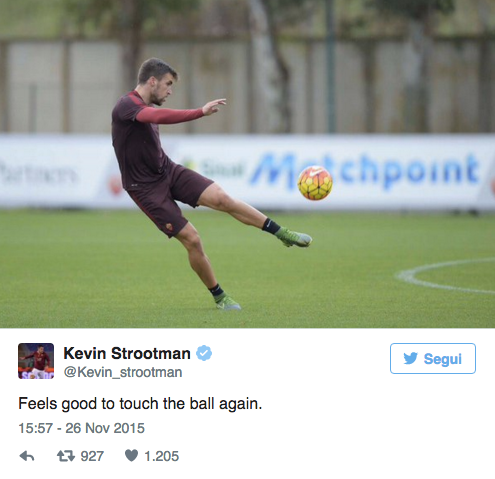Retweet using the retweet arrows icon
This screenshot has width=495, height=479.
[x=66, y=456]
